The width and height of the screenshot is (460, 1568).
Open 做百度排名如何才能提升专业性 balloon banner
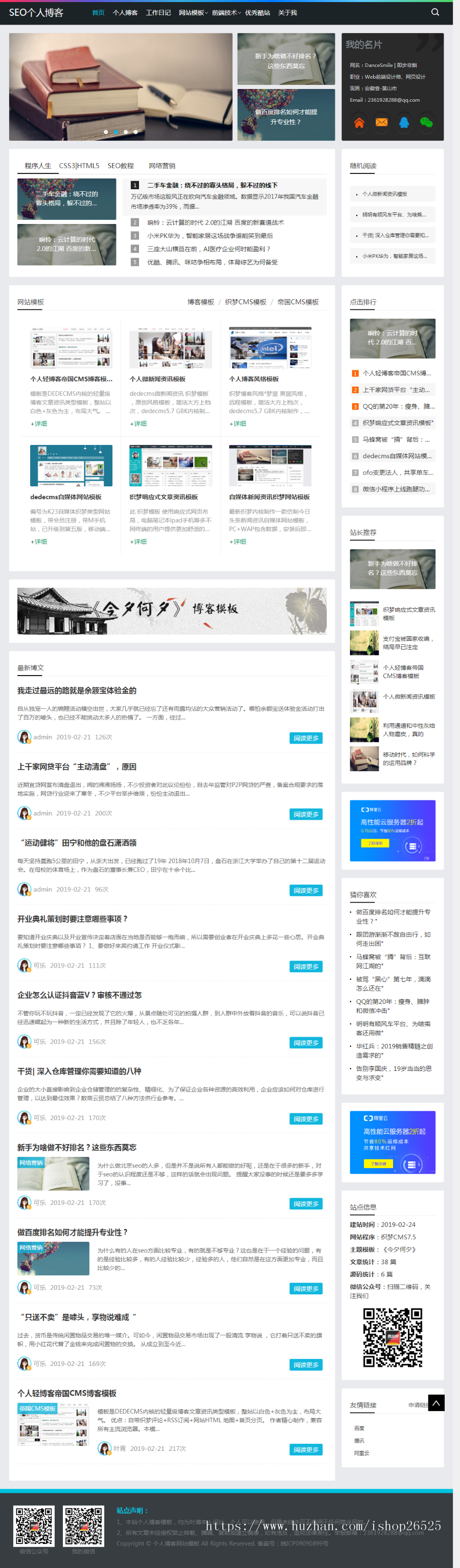(286, 115)
